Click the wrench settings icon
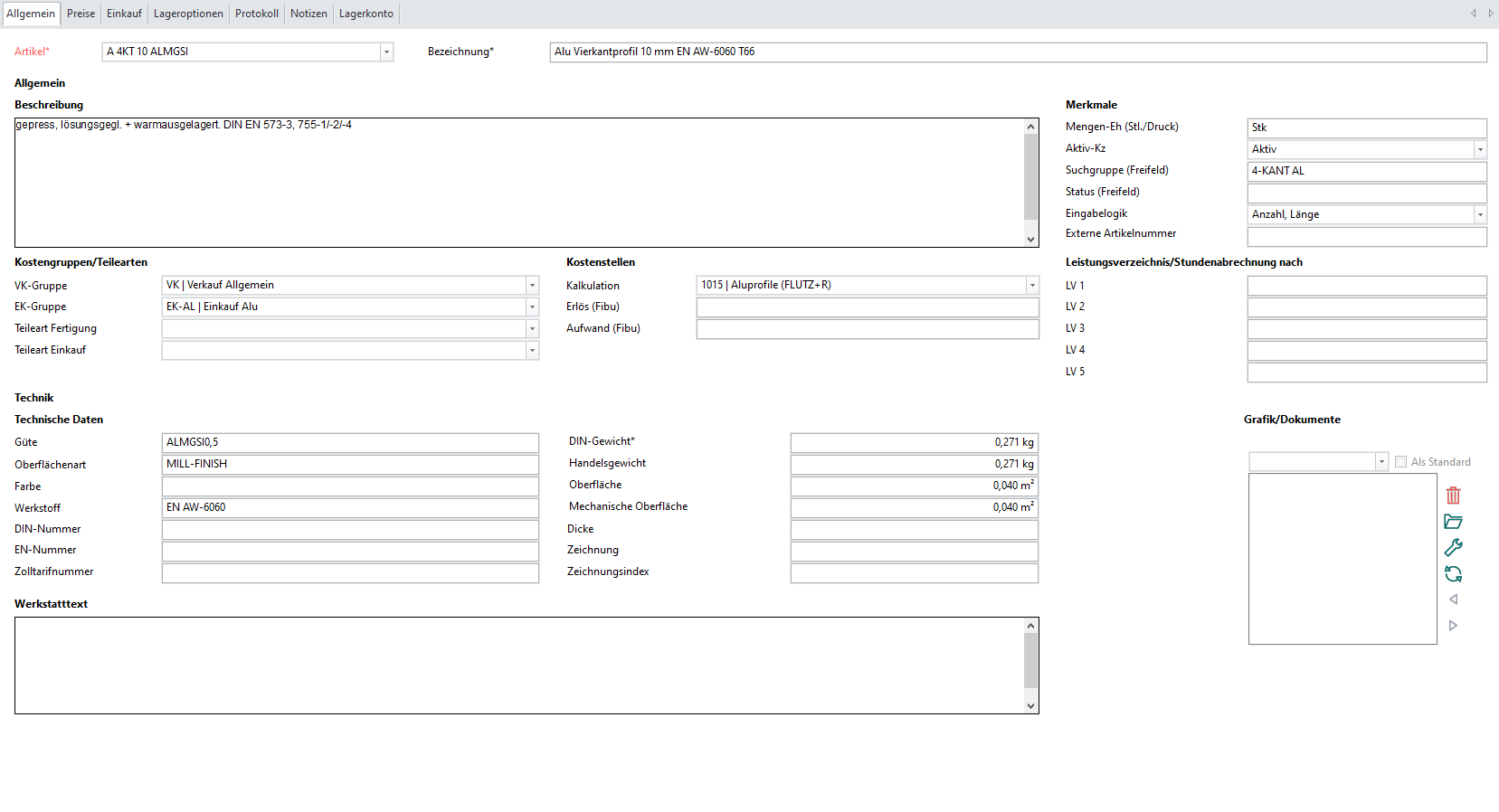Viewport: 1499px width, 812px height. [1453, 548]
